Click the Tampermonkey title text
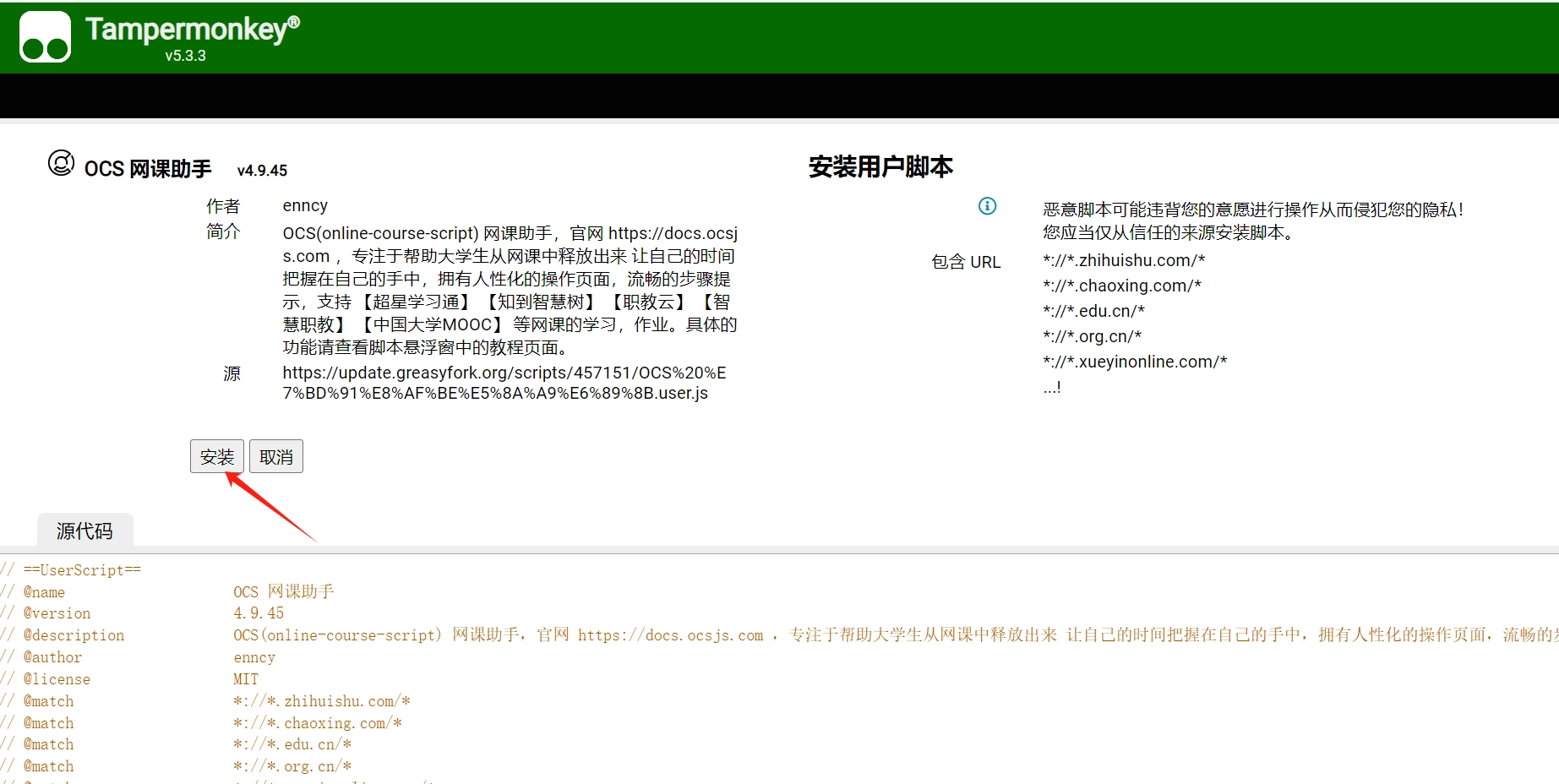 tap(192, 30)
